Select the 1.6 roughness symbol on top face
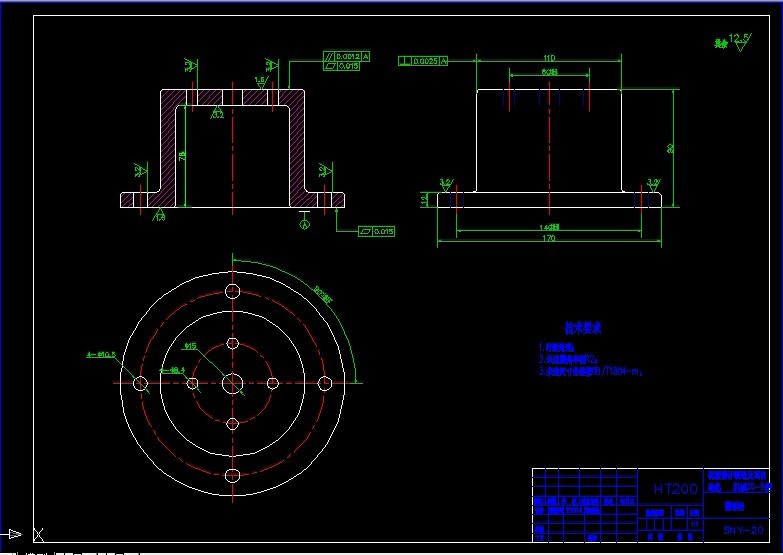This screenshot has height=555, width=783. click(261, 83)
